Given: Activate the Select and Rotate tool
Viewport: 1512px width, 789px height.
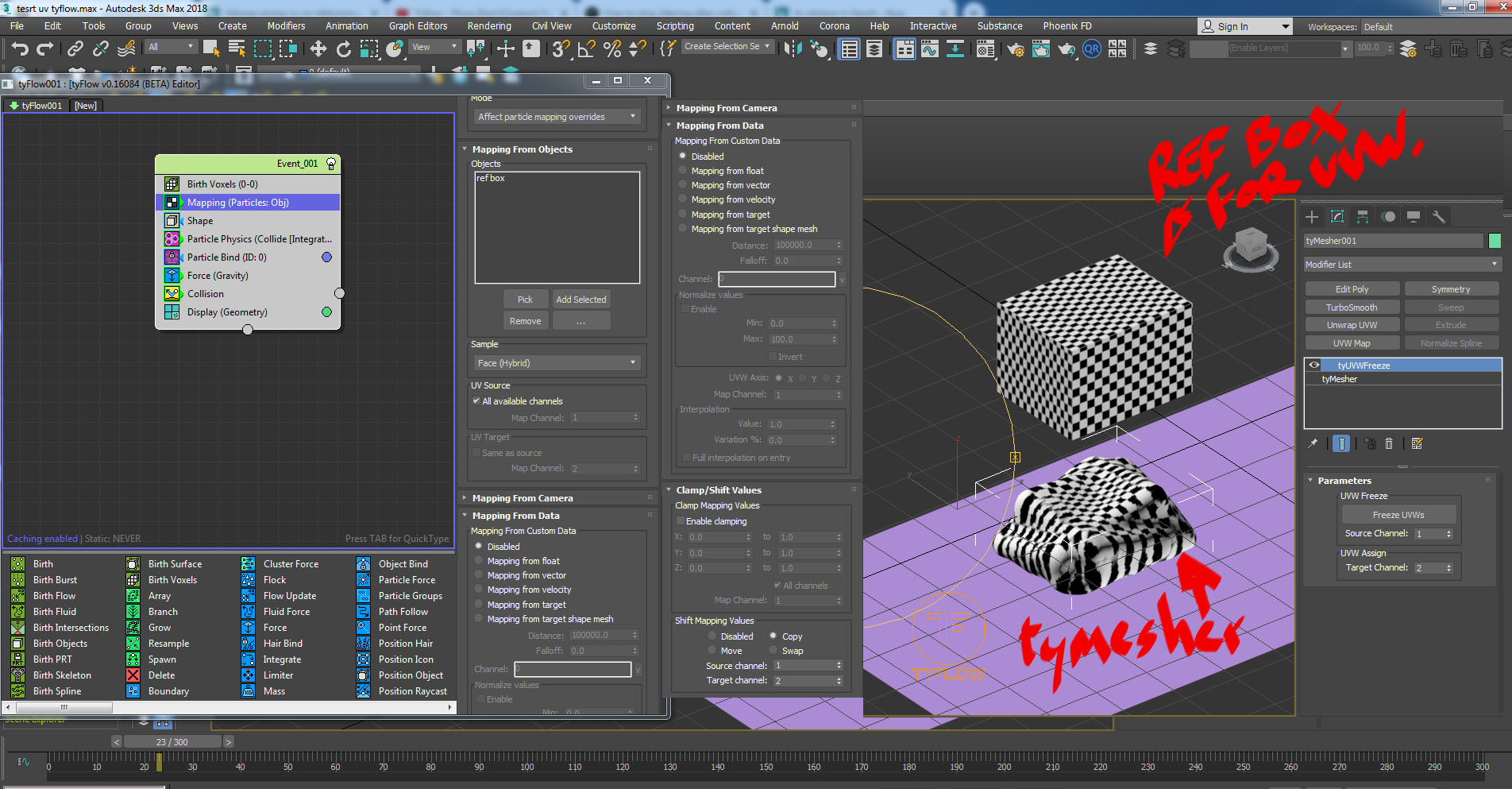Looking at the screenshot, I should (343, 49).
